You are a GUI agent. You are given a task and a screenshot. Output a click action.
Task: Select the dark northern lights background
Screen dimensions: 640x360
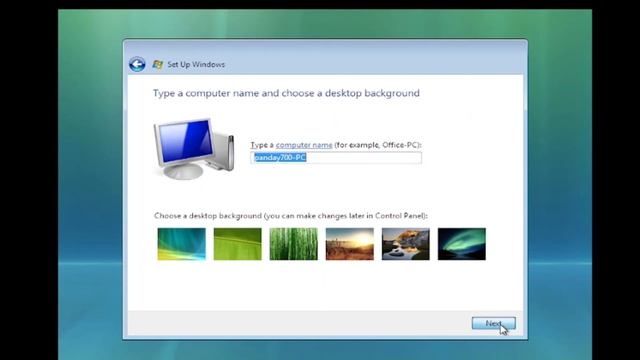(462, 244)
